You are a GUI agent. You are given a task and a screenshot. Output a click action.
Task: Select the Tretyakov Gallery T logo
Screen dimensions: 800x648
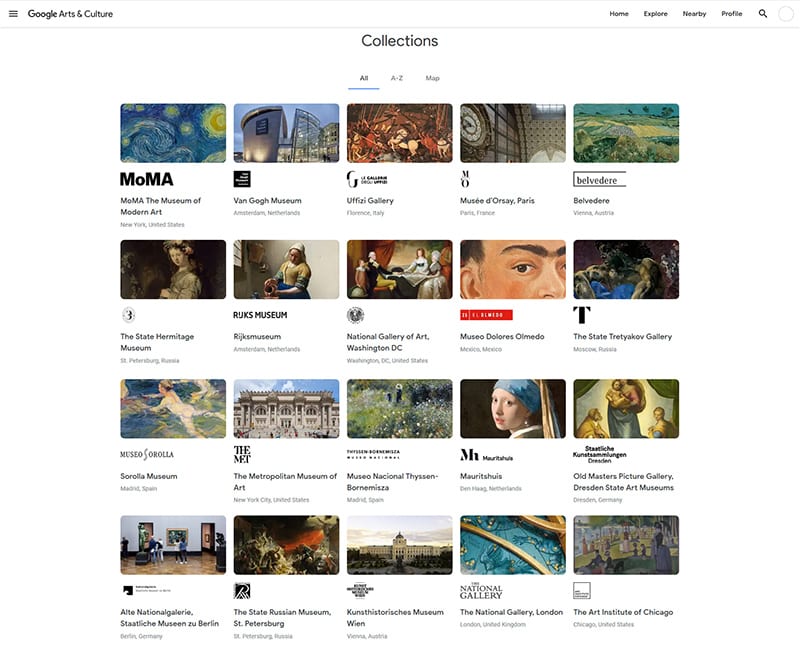point(582,315)
